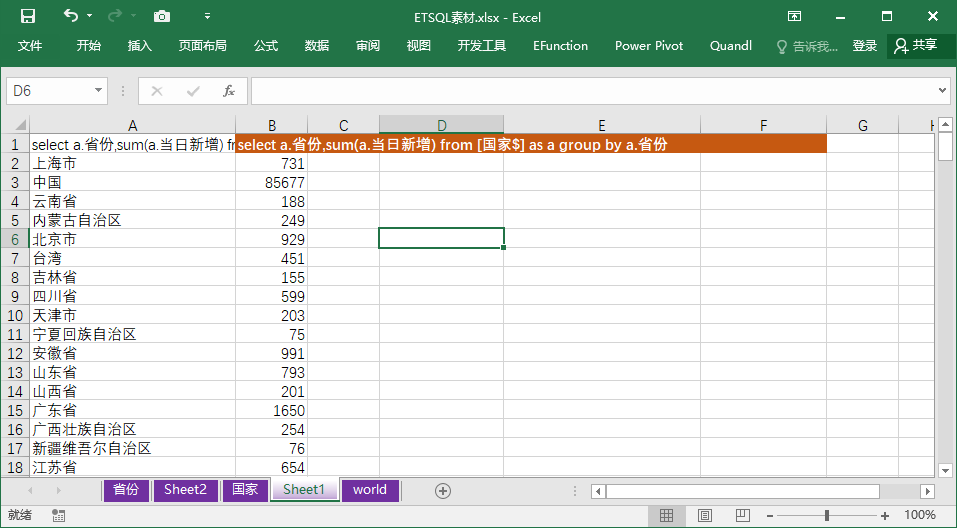Add a new sheet with plus icon
Screen dimensions: 957x528
point(443,490)
